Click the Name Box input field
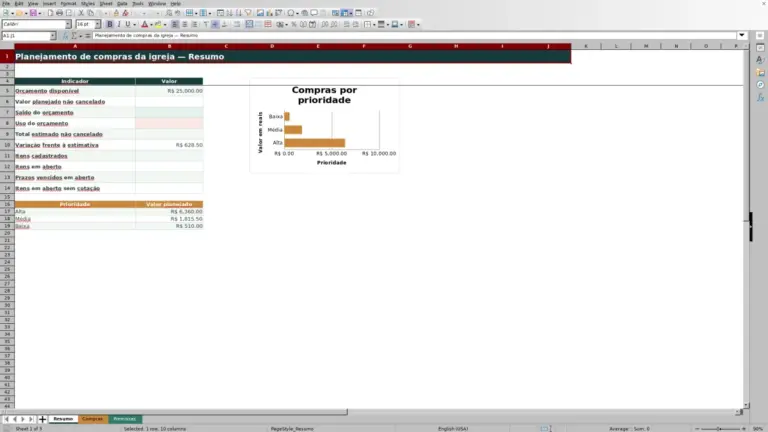 pyautogui.click(x=26, y=36)
